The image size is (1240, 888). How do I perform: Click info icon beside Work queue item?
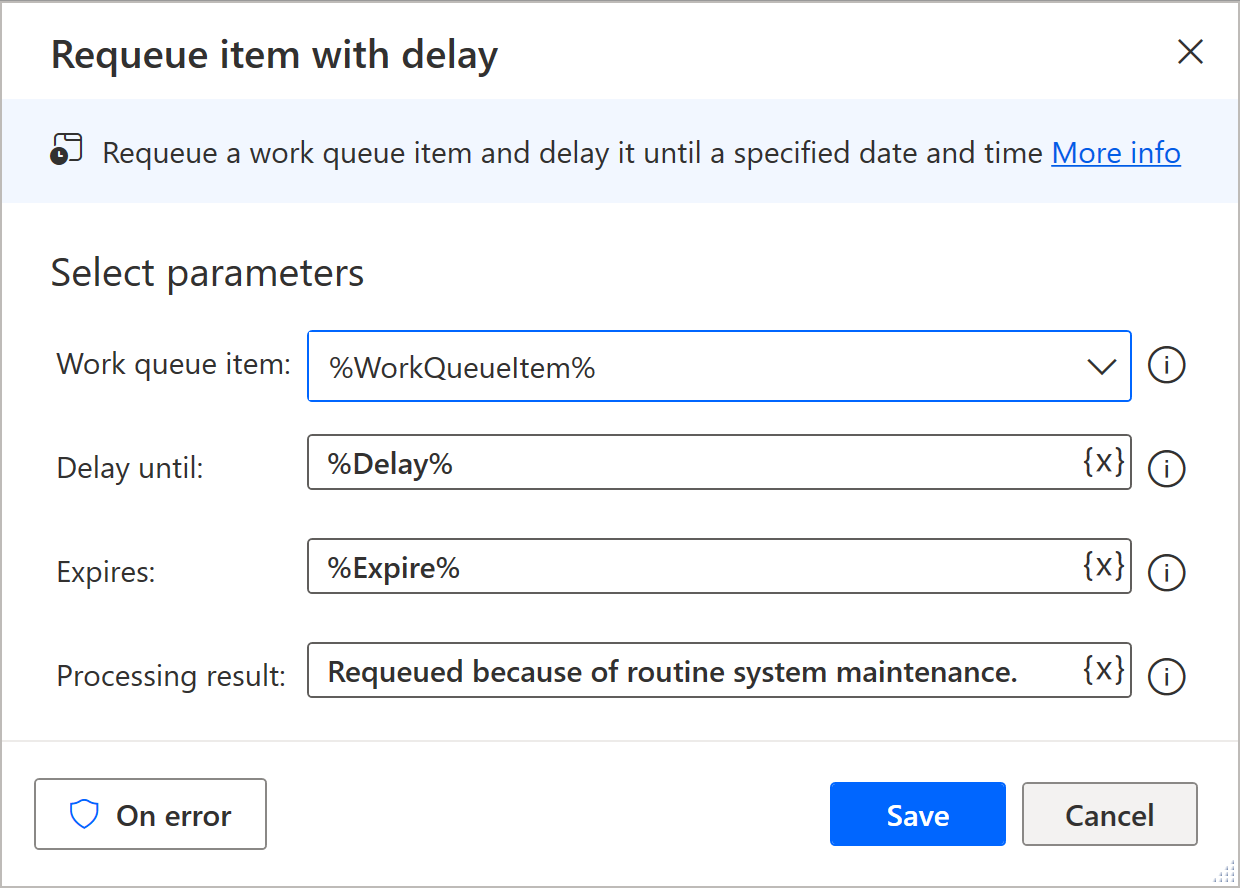click(x=1166, y=366)
